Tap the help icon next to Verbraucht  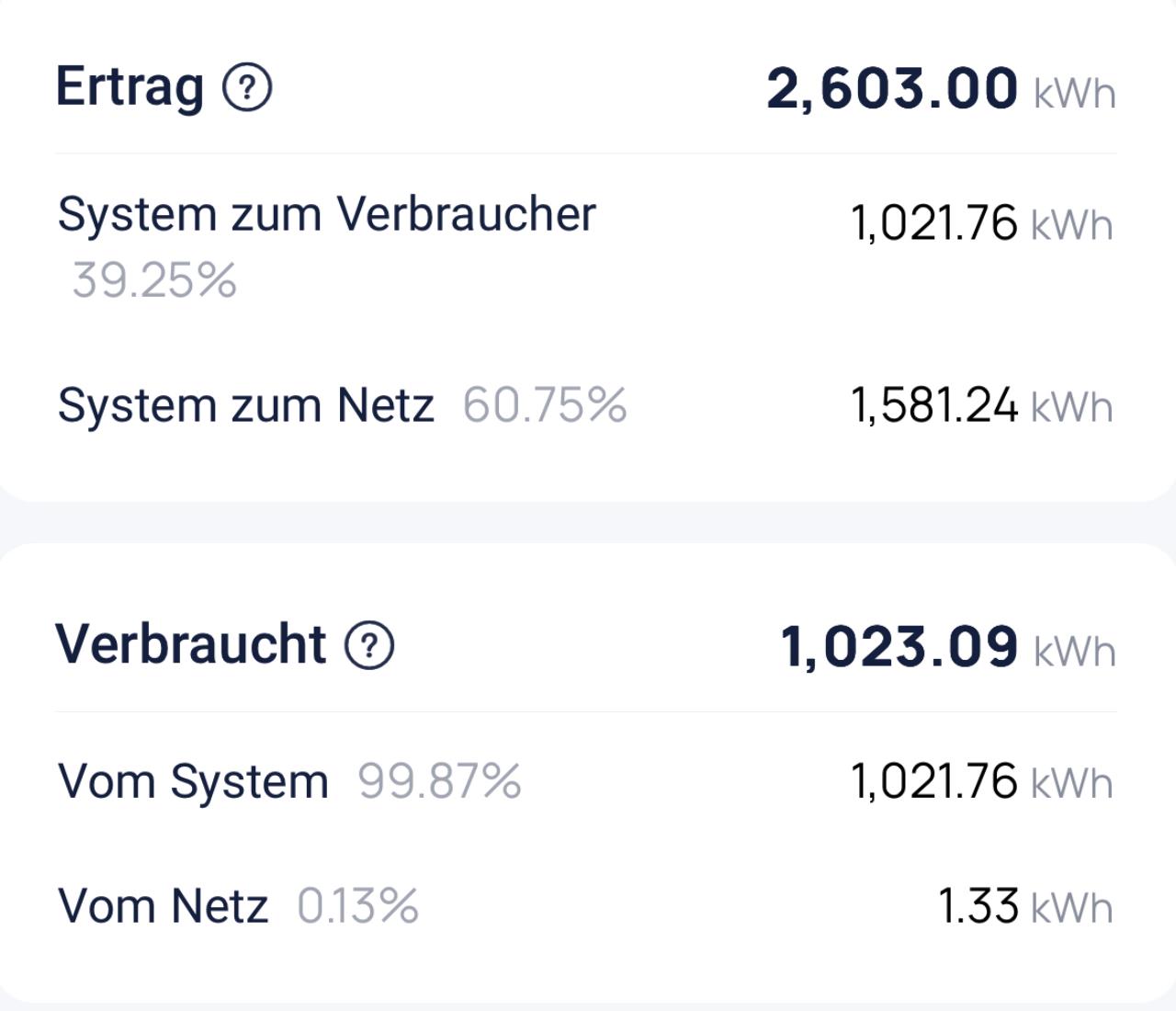point(369,645)
